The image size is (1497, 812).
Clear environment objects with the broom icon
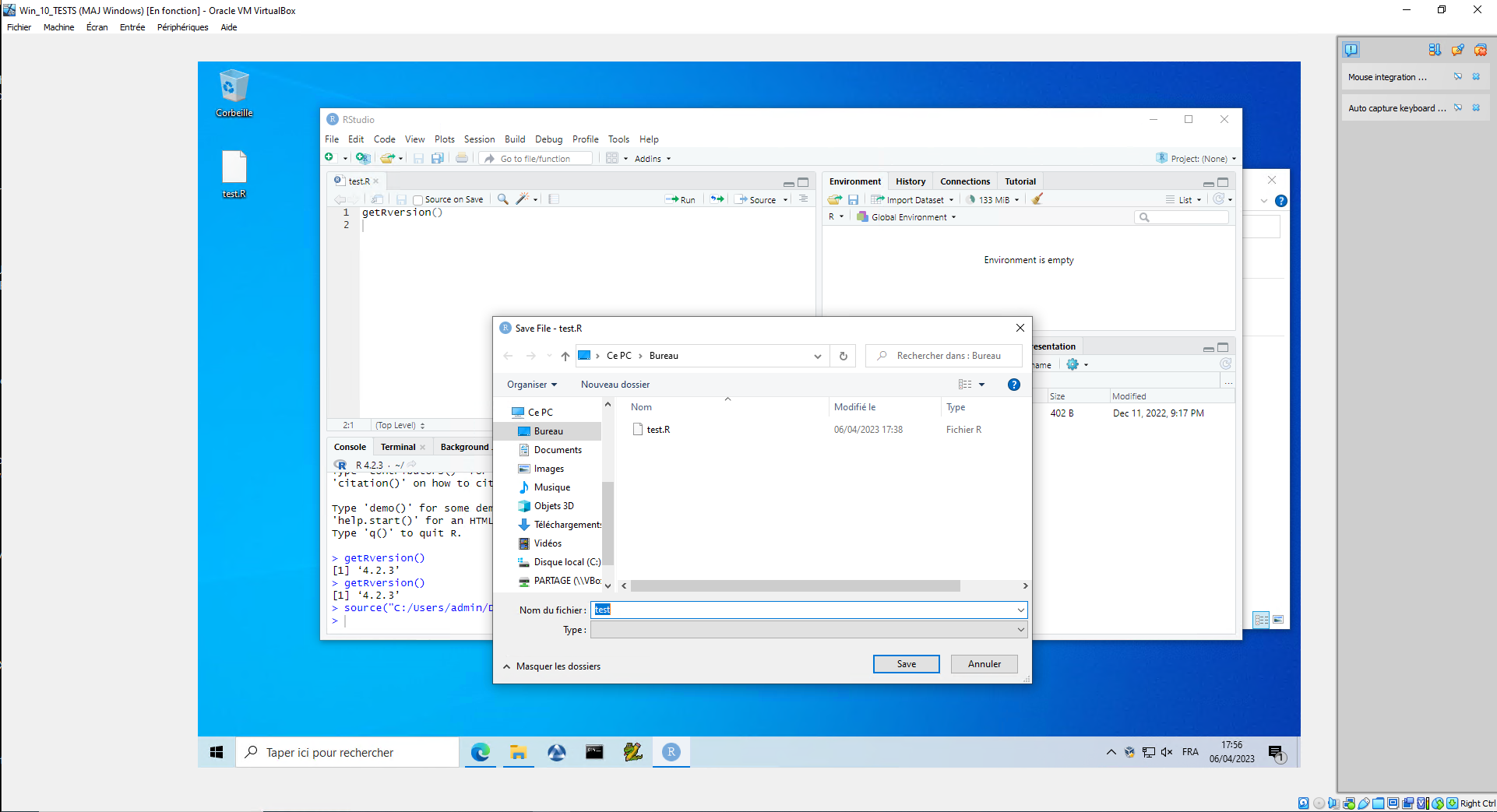1037,199
